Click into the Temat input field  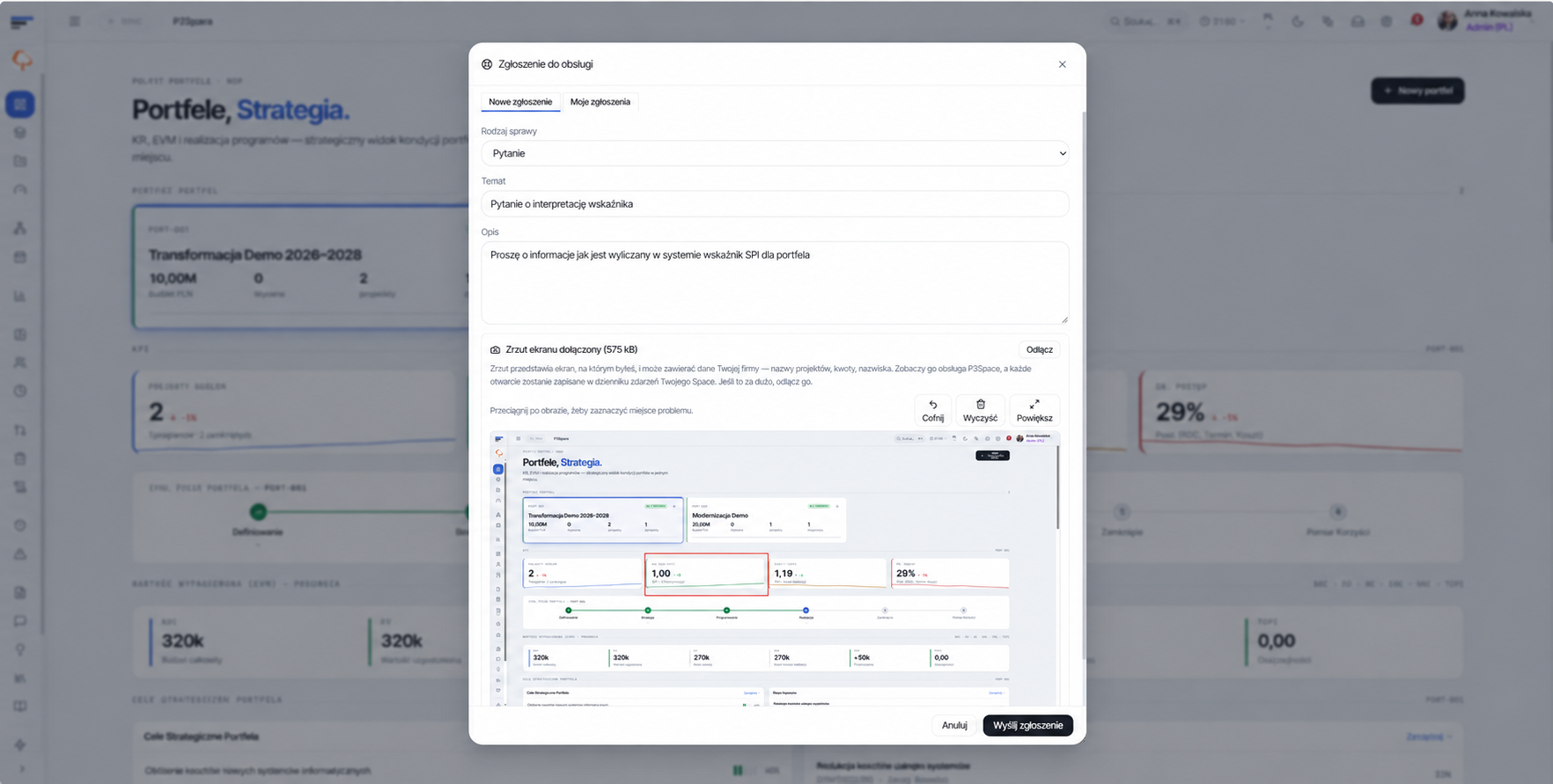click(775, 204)
